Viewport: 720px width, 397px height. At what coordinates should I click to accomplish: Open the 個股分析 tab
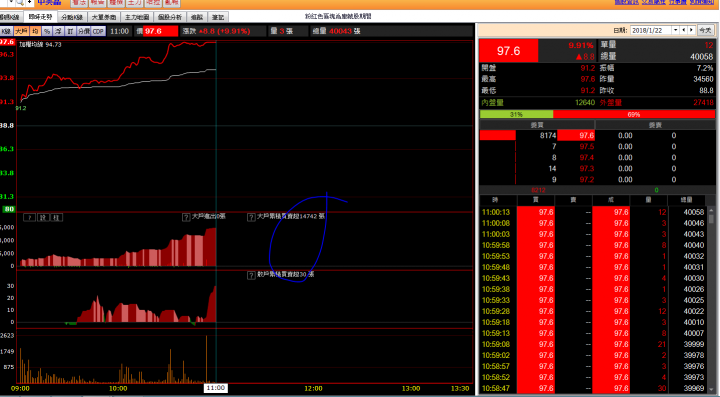point(170,17)
